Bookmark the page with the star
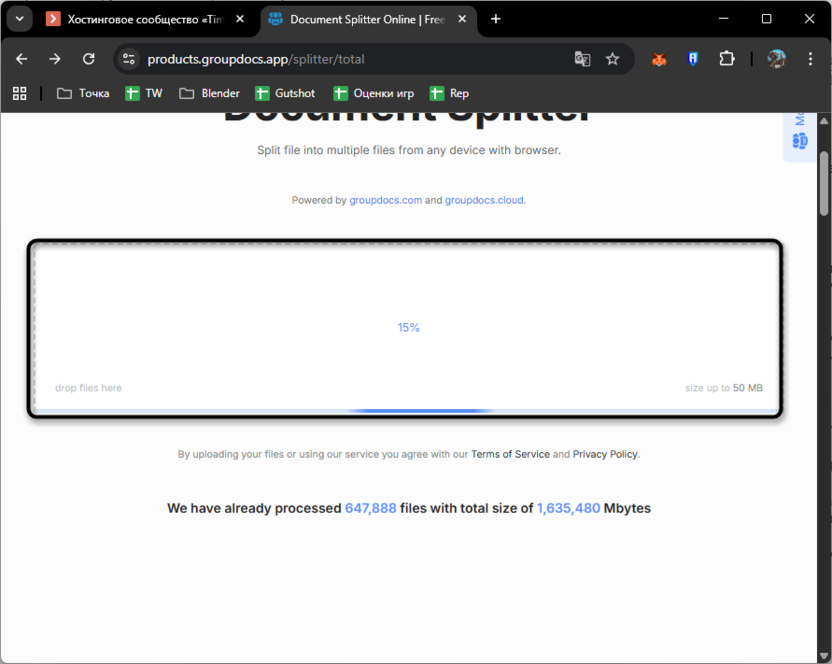The image size is (832, 664). 613,59
